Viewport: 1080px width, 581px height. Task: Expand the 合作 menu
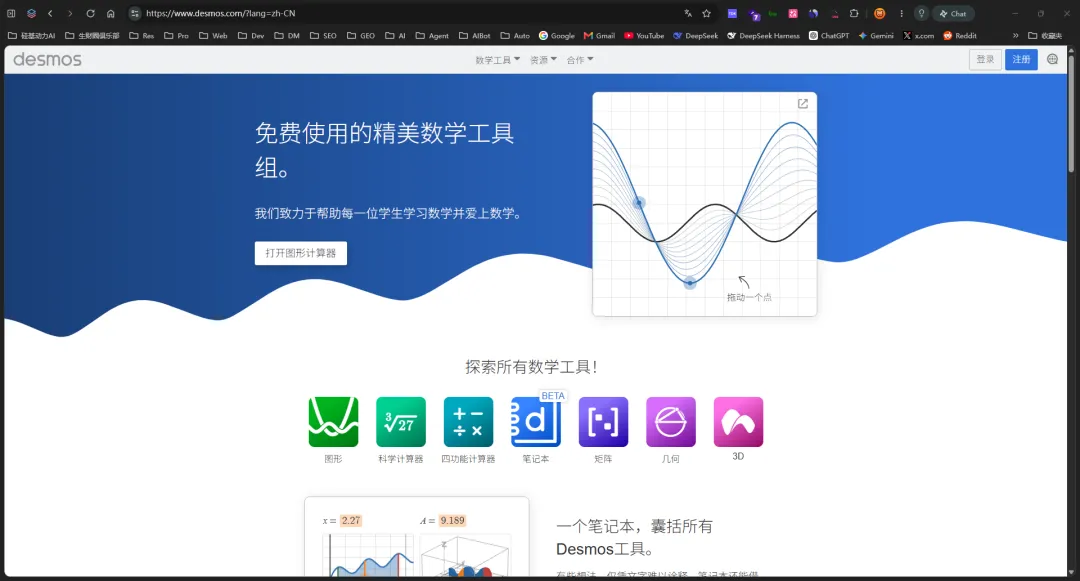tap(579, 60)
